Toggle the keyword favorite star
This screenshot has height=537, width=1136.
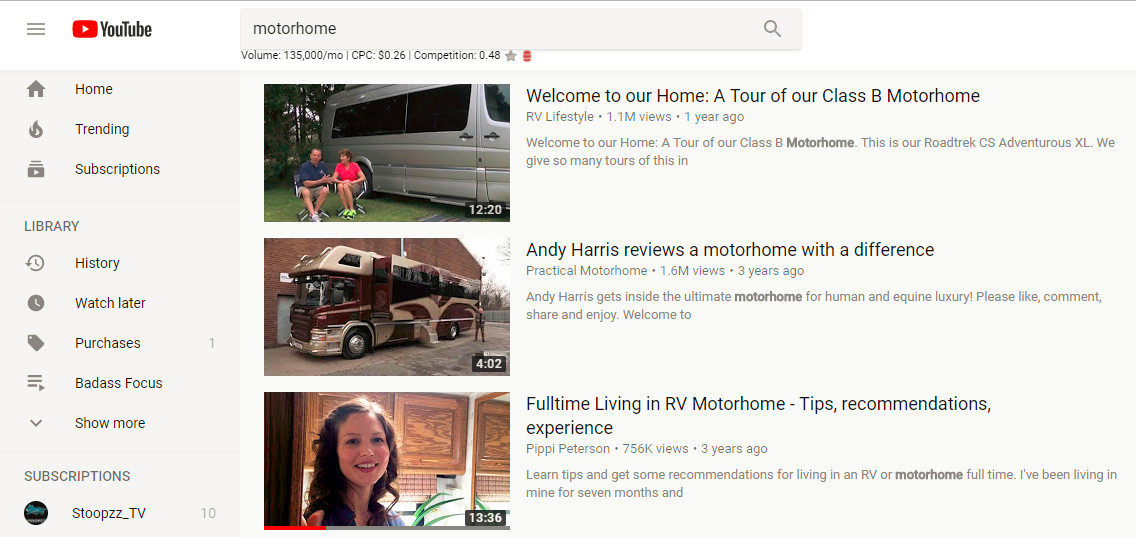pos(511,56)
